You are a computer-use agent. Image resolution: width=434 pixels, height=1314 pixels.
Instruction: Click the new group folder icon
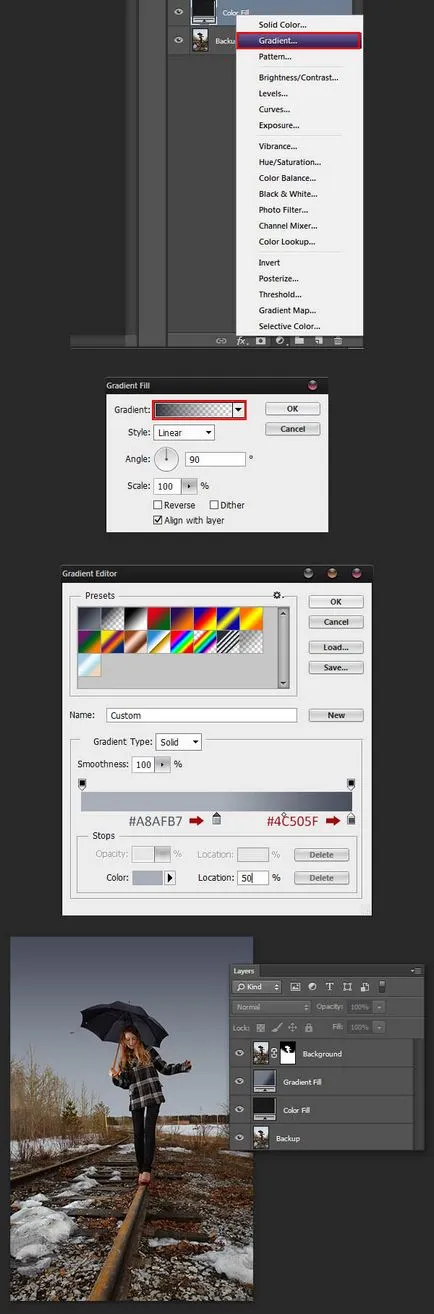tap(299, 340)
